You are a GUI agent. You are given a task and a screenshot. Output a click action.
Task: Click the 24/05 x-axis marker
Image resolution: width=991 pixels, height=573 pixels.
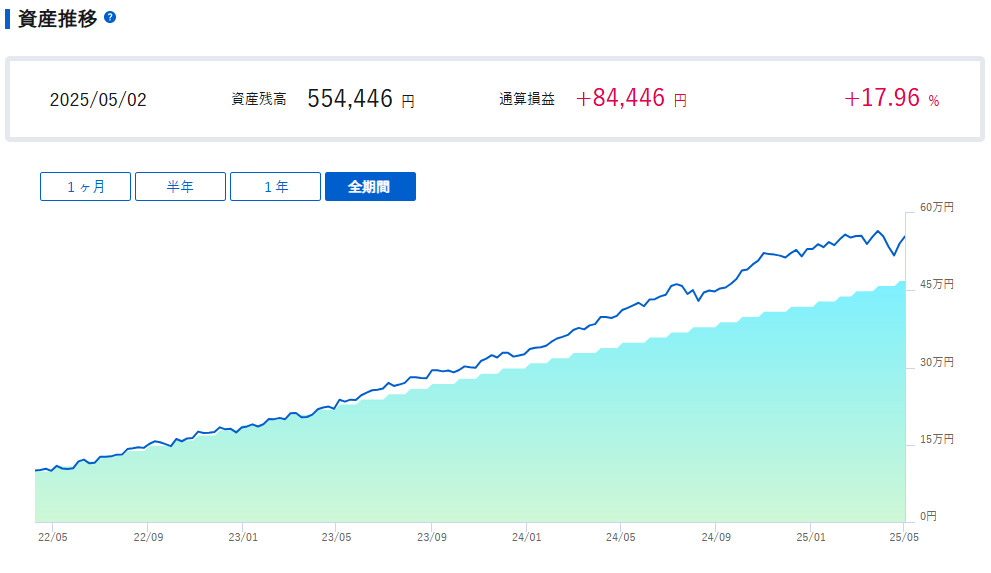pos(621,537)
